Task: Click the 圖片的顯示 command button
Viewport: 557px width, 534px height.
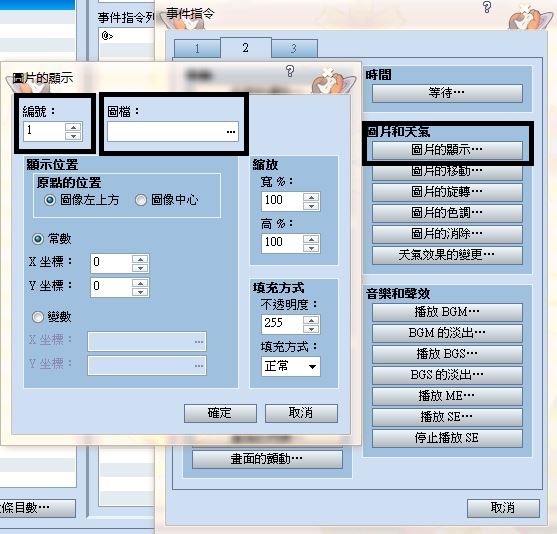Action: 447,150
